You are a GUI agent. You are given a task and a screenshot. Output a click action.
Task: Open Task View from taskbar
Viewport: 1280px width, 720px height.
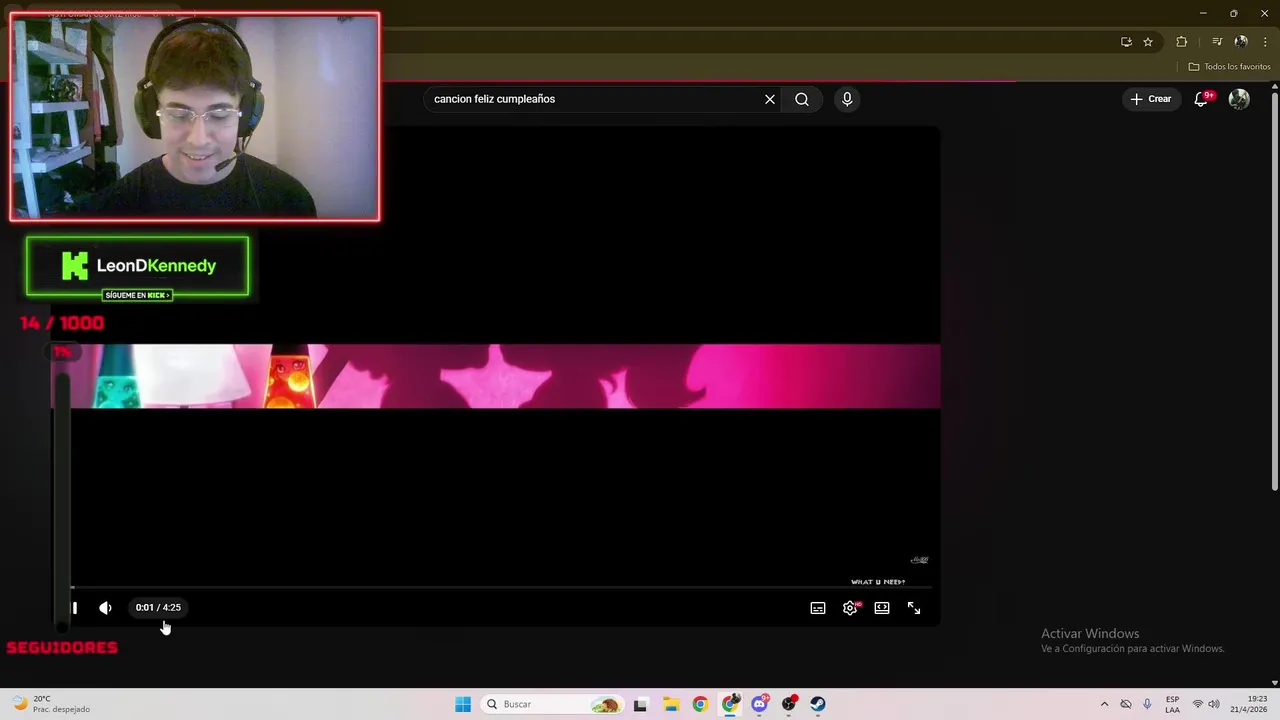(640, 704)
